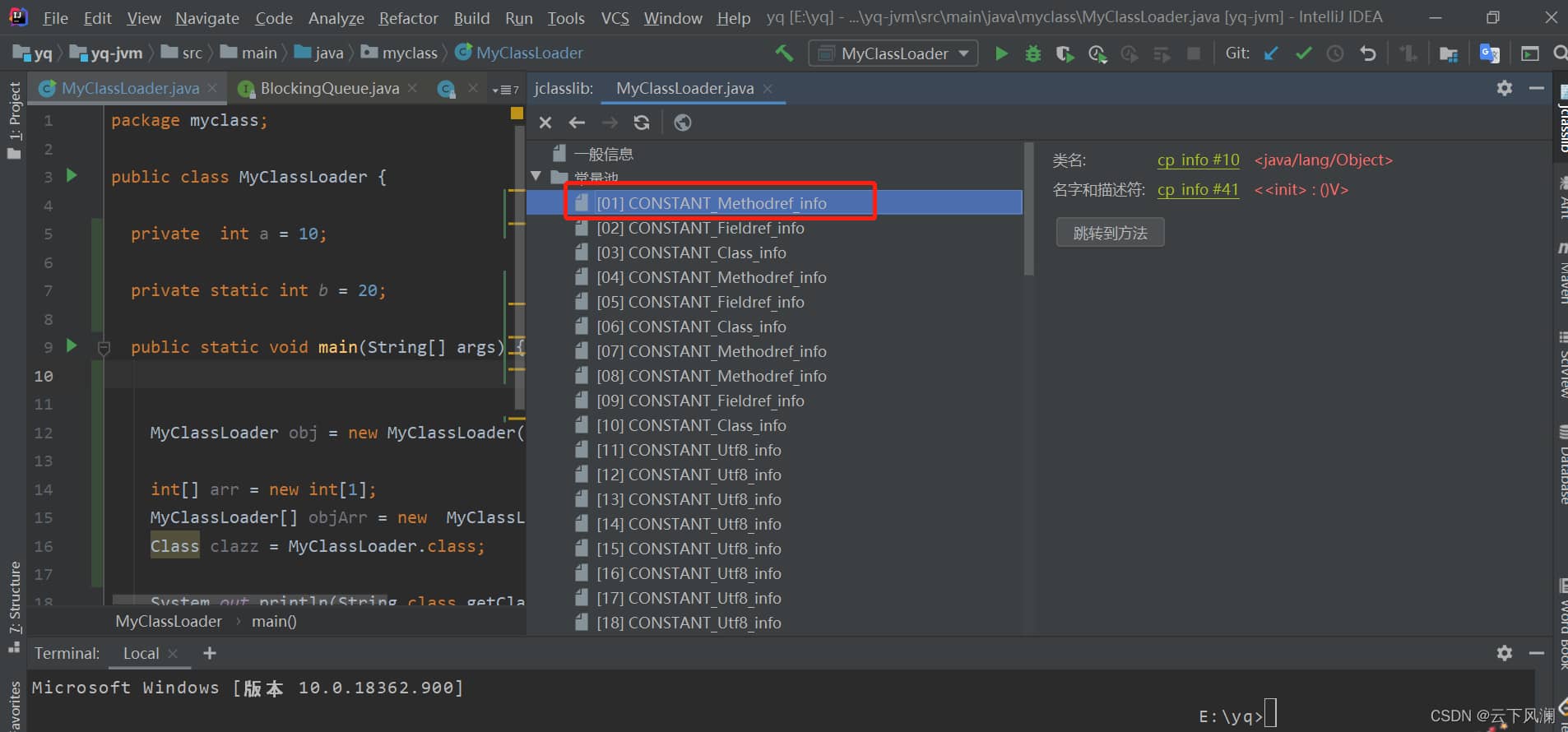Screen dimensions: 1568x732
Task: Follow the cp_info #41 link
Action: coord(1198,189)
